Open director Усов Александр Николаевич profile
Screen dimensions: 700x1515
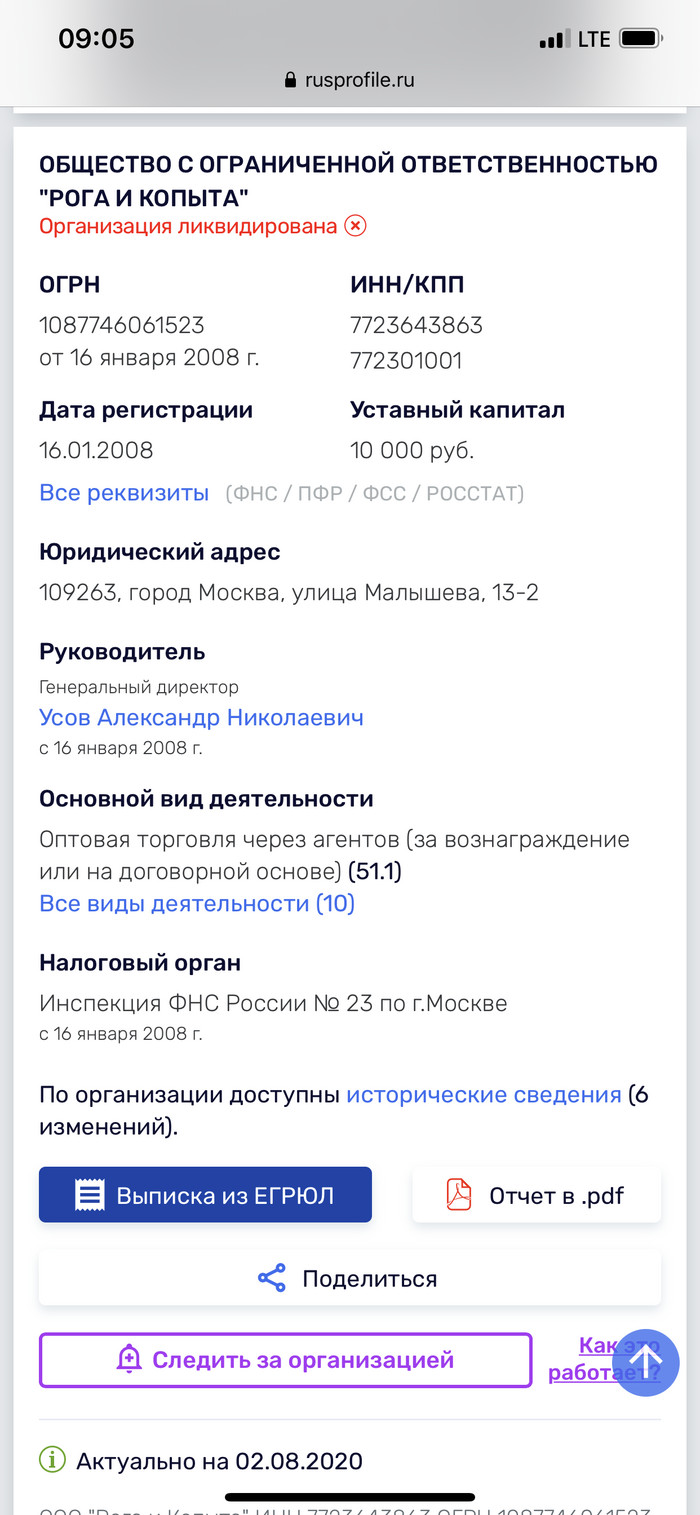pyautogui.click(x=201, y=717)
